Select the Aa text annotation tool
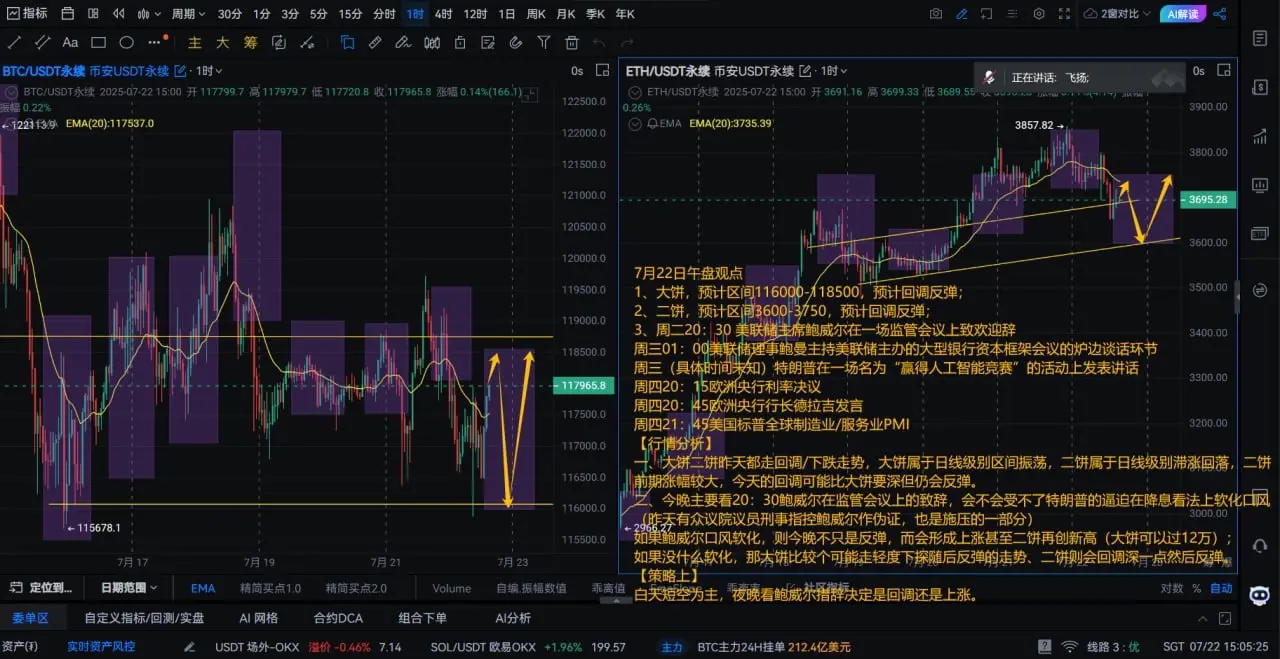 (70, 43)
